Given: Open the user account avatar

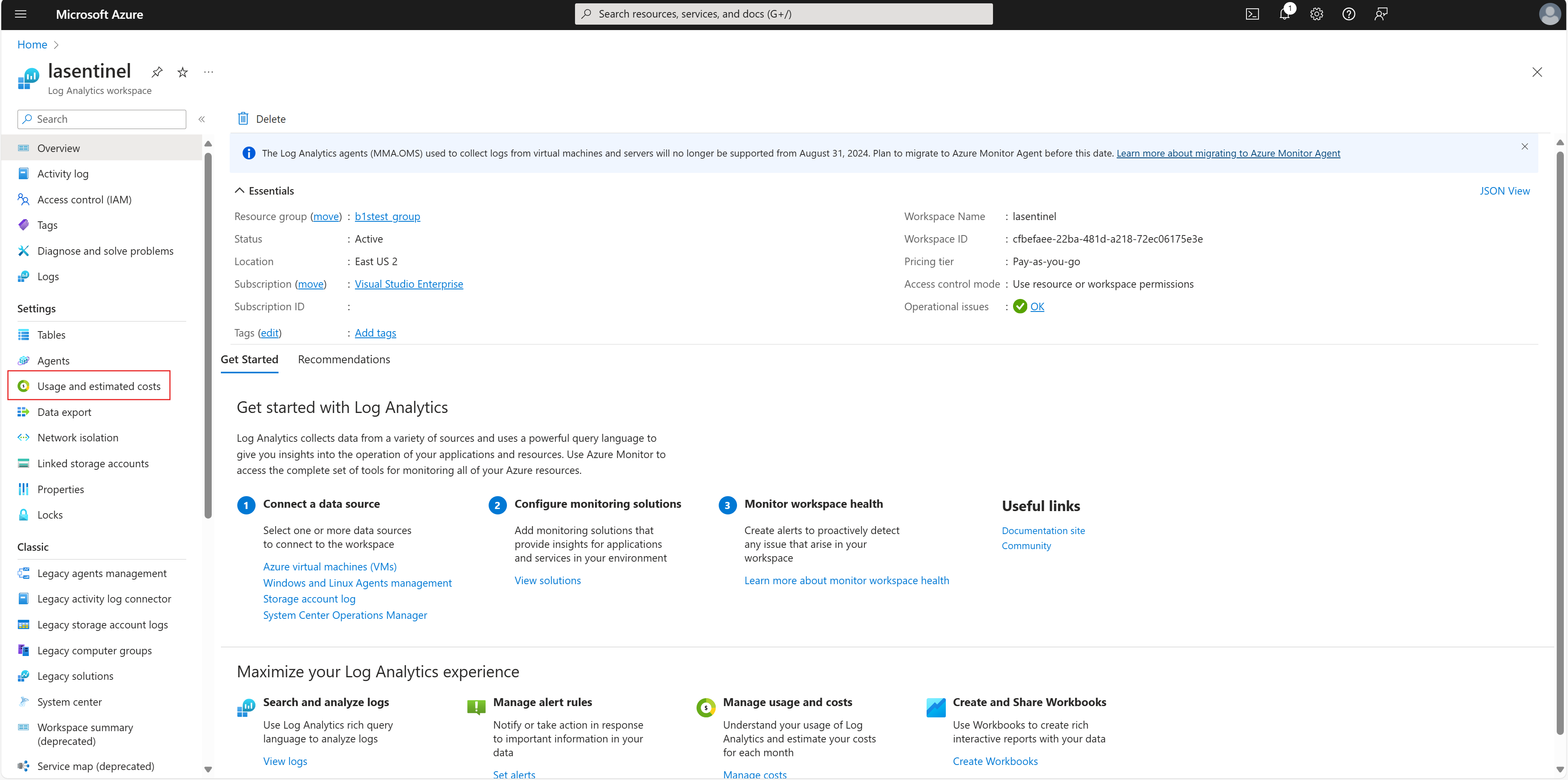Looking at the screenshot, I should click(x=1549, y=14).
